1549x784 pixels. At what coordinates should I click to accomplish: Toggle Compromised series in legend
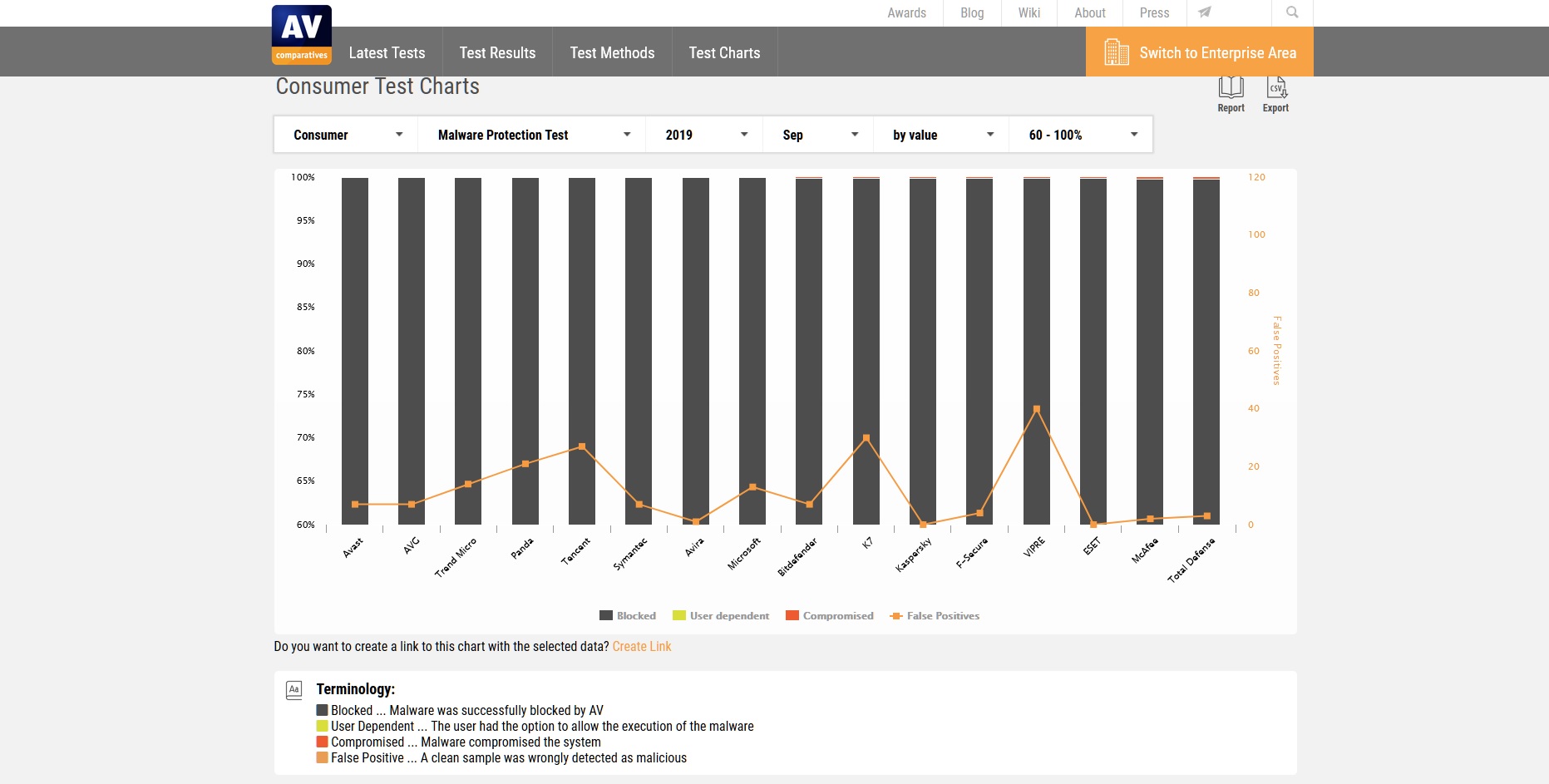coord(829,616)
